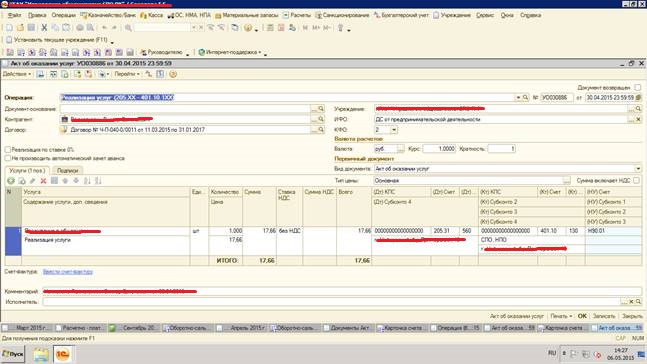Screen dimensions: 647x364
Task: Toggle the Сумма включает НДС checkbox
Action: point(637,180)
